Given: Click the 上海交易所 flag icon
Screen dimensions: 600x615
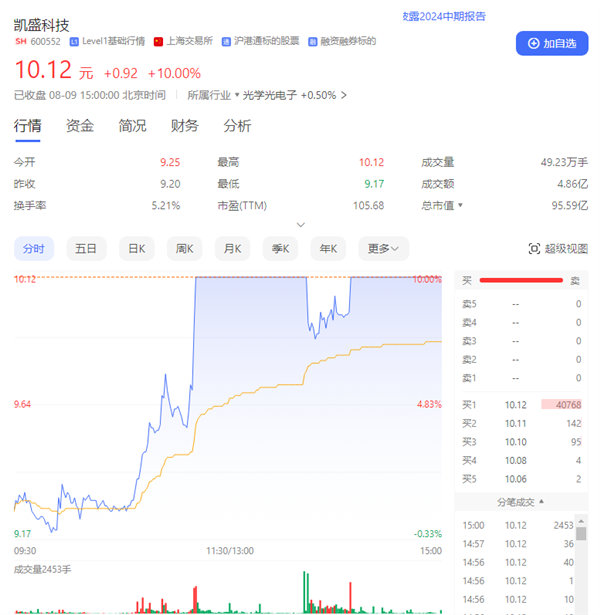Looking at the screenshot, I should (157, 41).
